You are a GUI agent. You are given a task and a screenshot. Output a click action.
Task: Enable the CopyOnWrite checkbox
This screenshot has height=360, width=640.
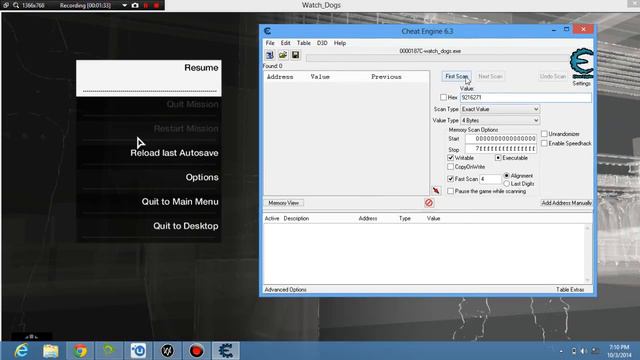point(451,167)
